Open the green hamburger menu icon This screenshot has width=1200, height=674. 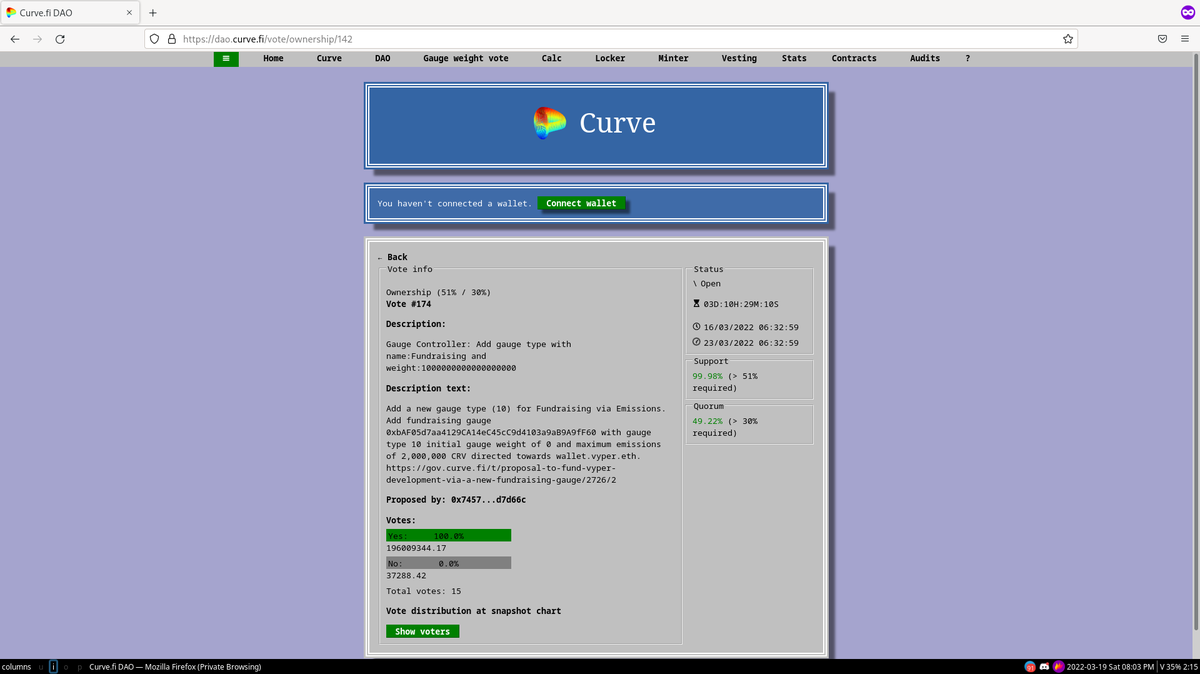coord(226,59)
